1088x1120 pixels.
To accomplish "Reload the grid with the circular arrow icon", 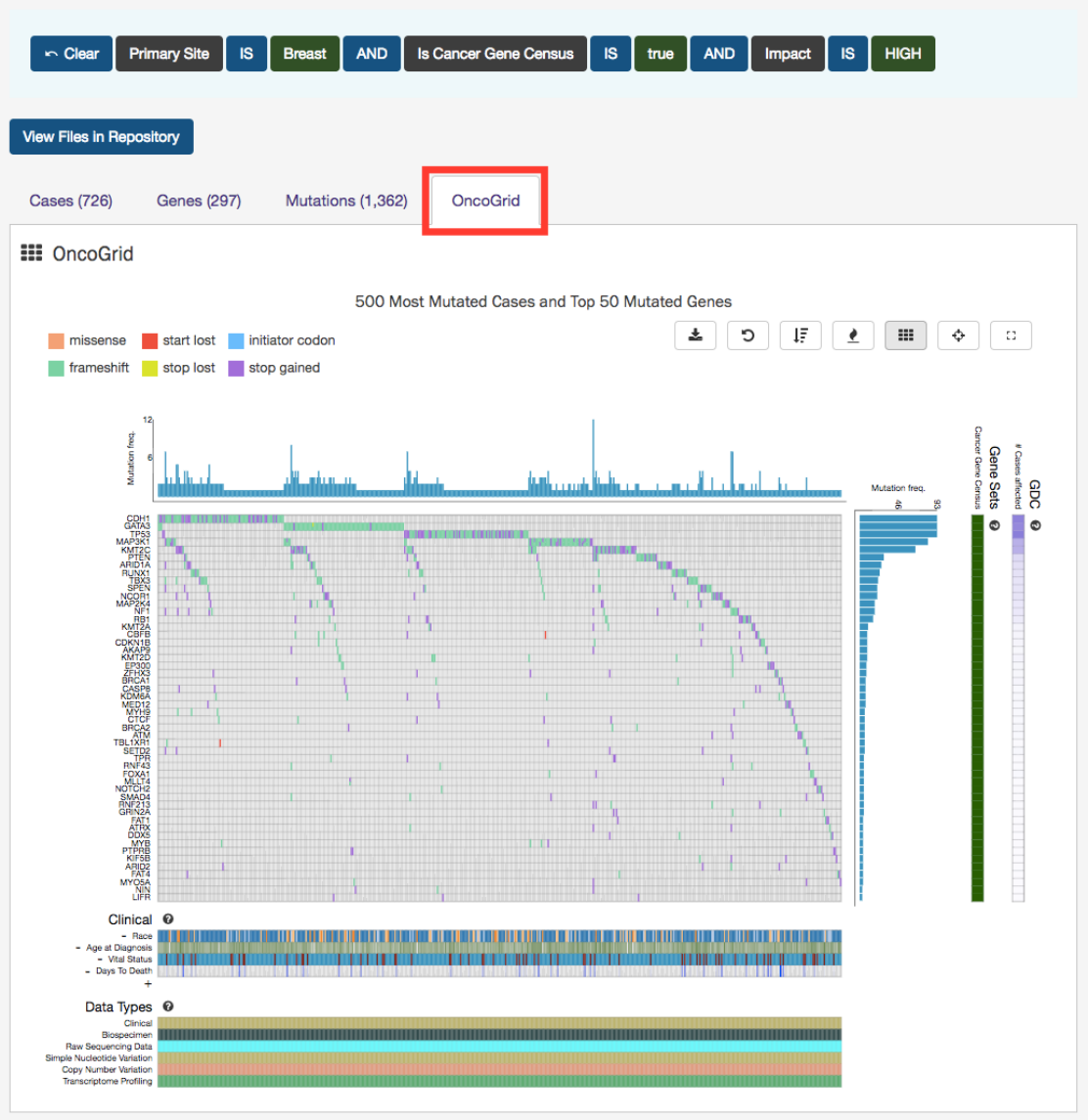I will (x=748, y=336).
